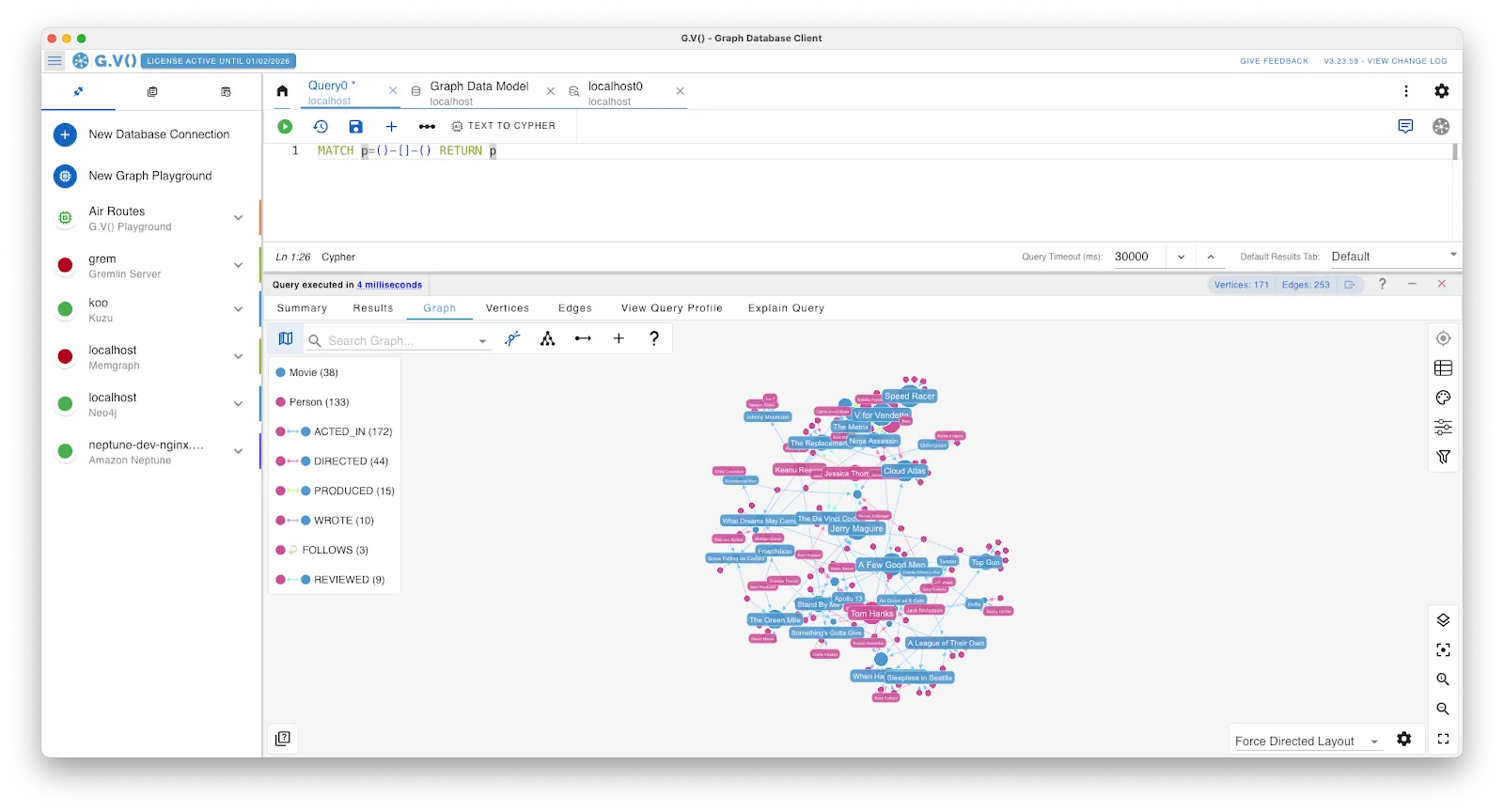Close the Query0 tab
The width and height of the screenshot is (1504, 812).
click(x=393, y=91)
